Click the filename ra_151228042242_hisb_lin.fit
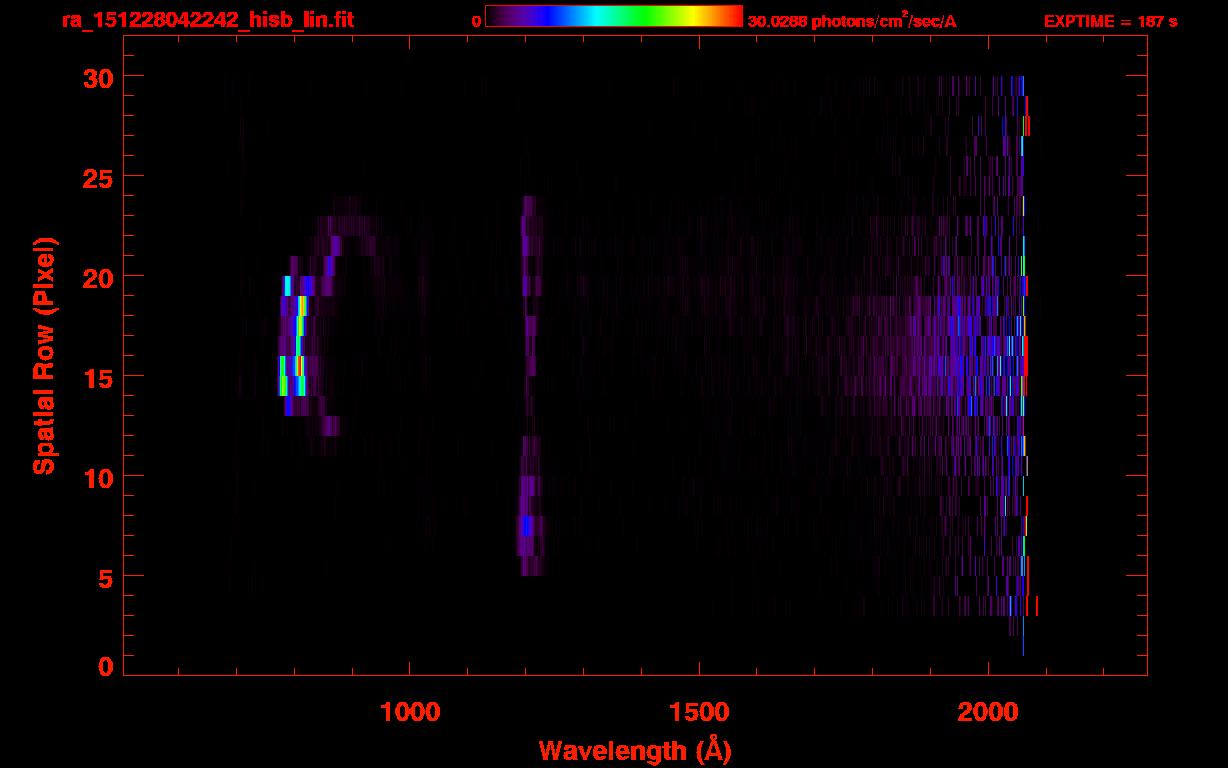1228x768 pixels. [x=206, y=20]
